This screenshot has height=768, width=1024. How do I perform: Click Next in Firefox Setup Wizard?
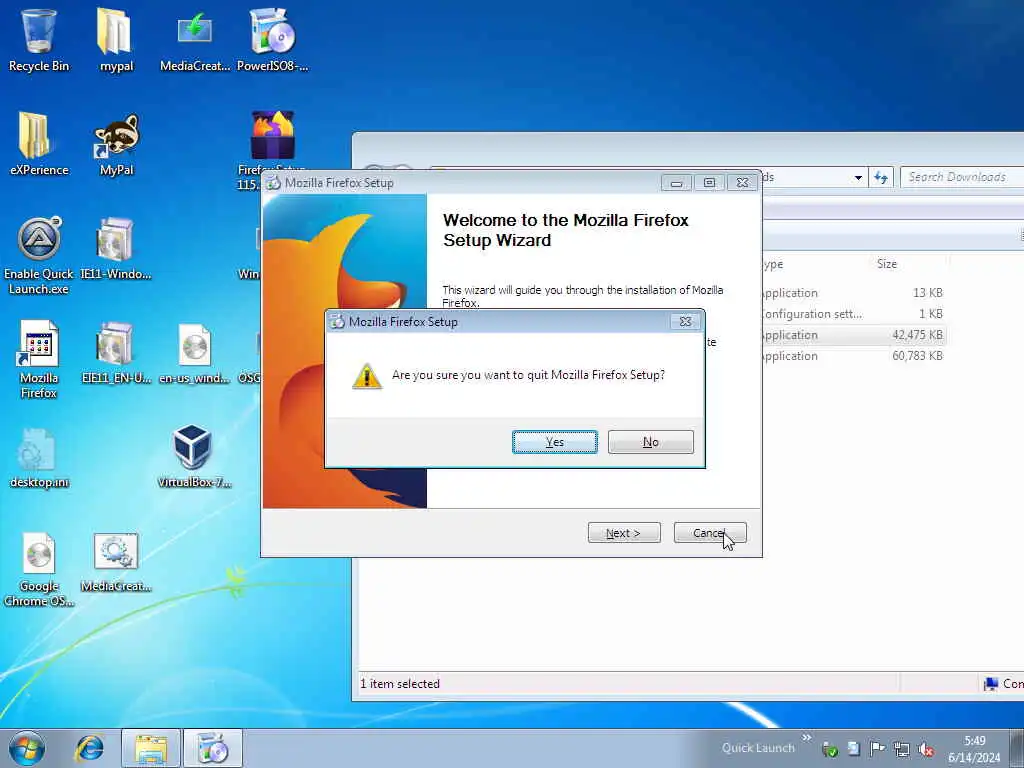(x=624, y=533)
